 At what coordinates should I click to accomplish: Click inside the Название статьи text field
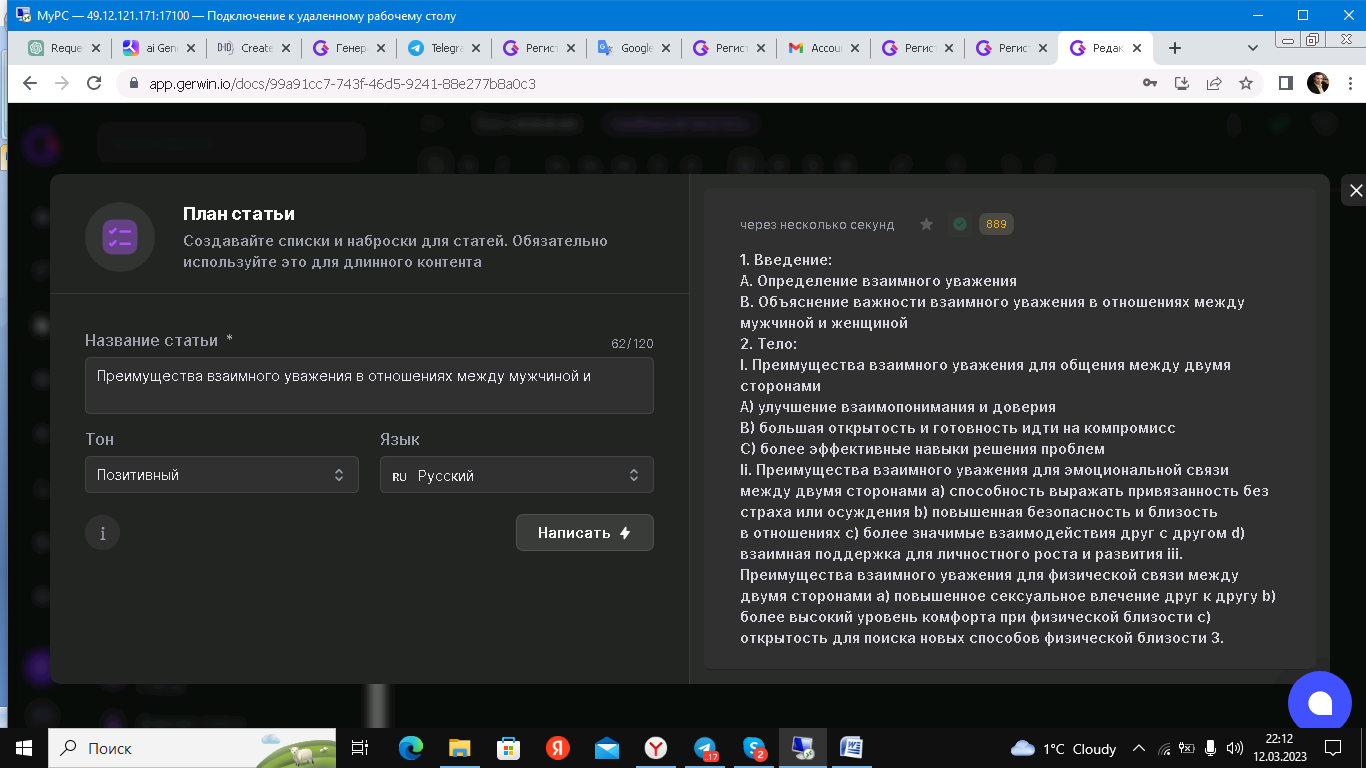(x=369, y=385)
